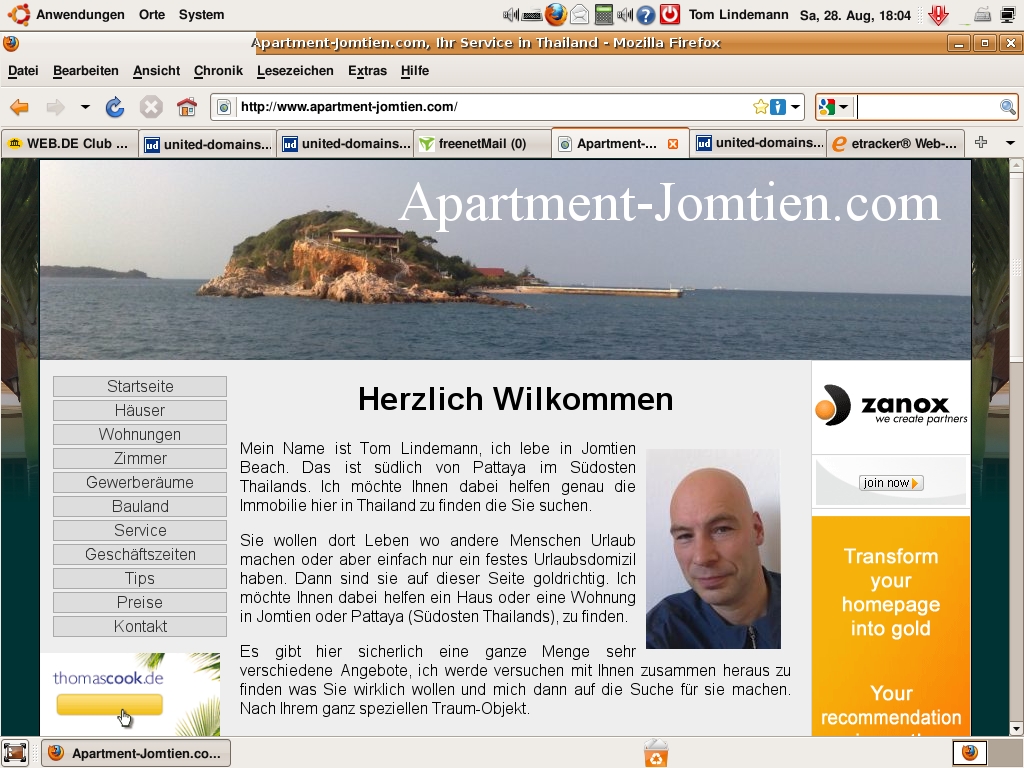Click the show desktop icon in the bottom panel
The width and height of the screenshot is (1024, 768).
pos(14,752)
